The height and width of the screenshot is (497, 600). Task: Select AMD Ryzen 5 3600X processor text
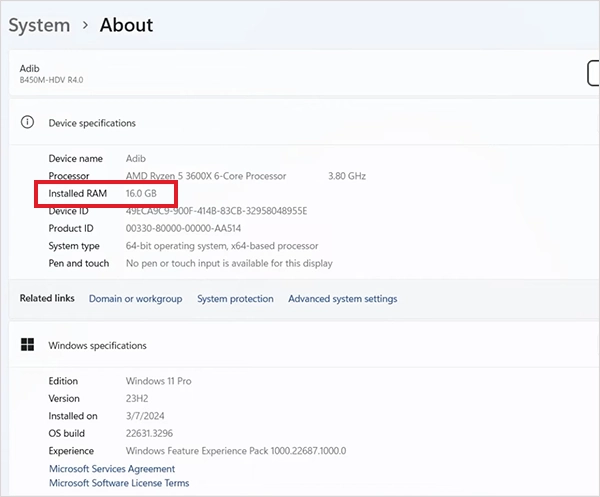point(206,176)
